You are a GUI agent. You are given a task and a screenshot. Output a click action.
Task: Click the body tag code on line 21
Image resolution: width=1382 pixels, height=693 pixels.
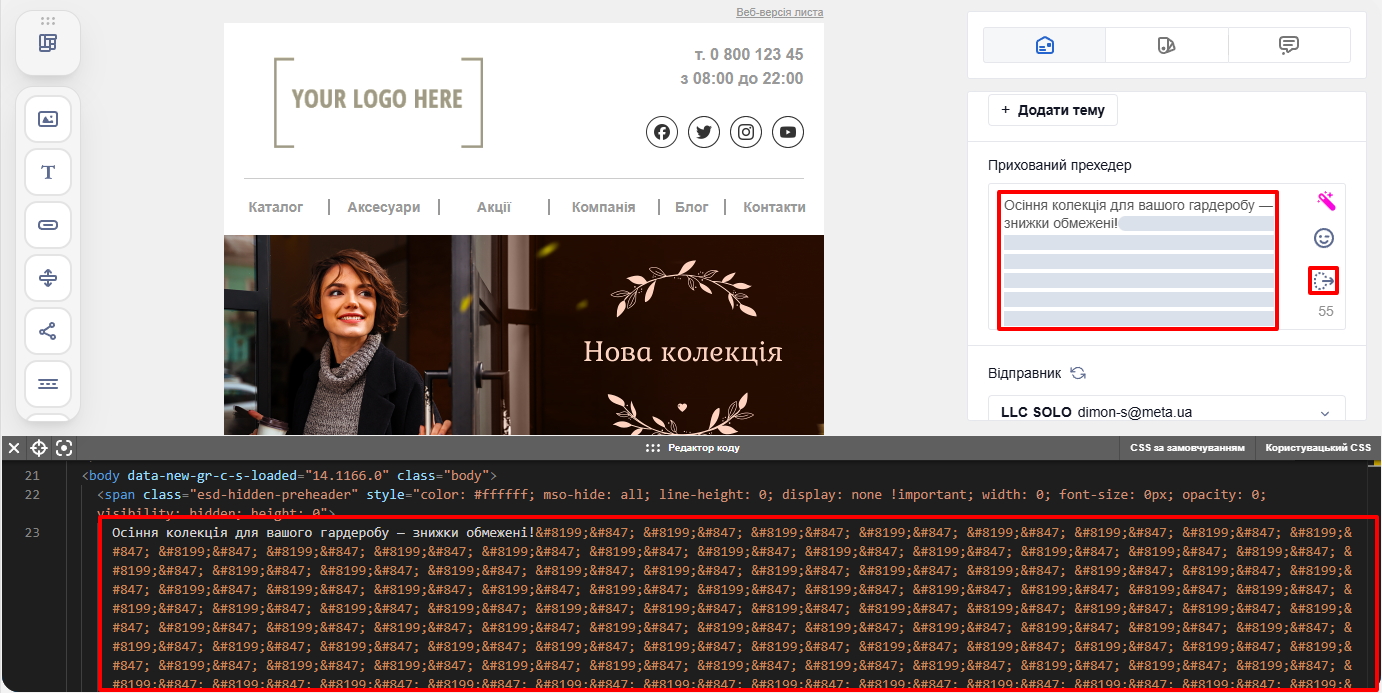coord(289,475)
